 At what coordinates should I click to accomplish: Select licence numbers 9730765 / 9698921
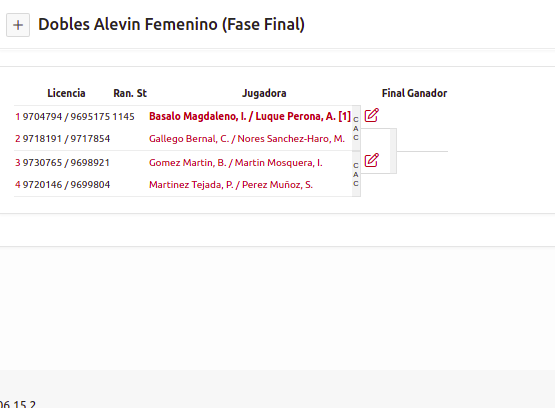tap(67, 163)
